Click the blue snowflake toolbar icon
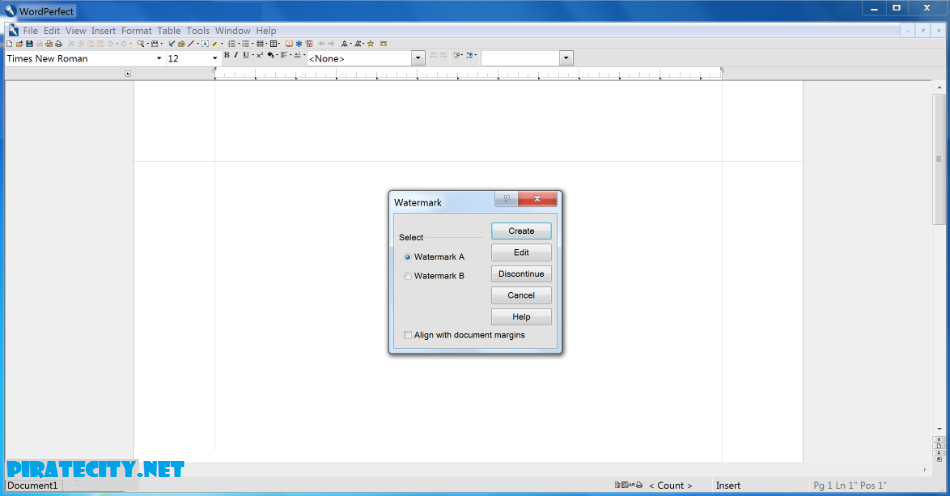Viewport: 950px width, 496px height. 299,44
